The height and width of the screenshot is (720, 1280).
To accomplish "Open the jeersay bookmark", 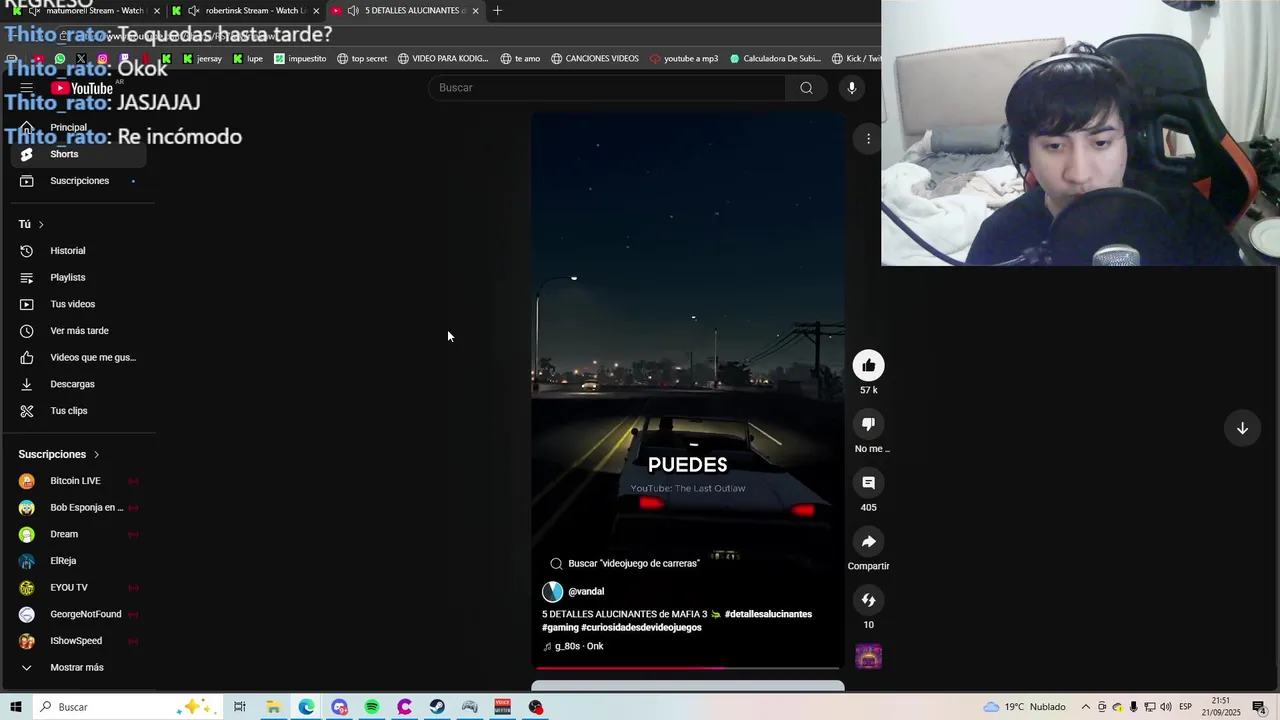I will [203, 59].
